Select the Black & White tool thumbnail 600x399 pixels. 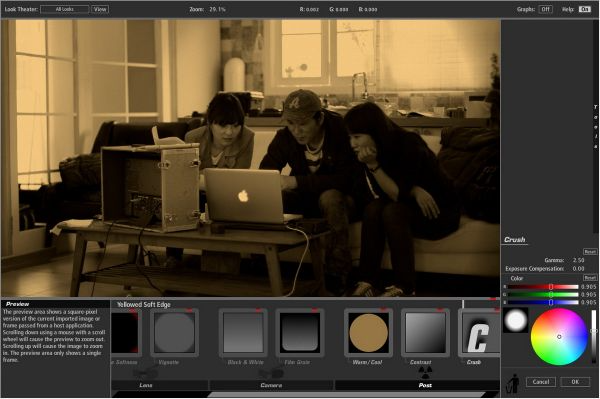click(x=243, y=333)
